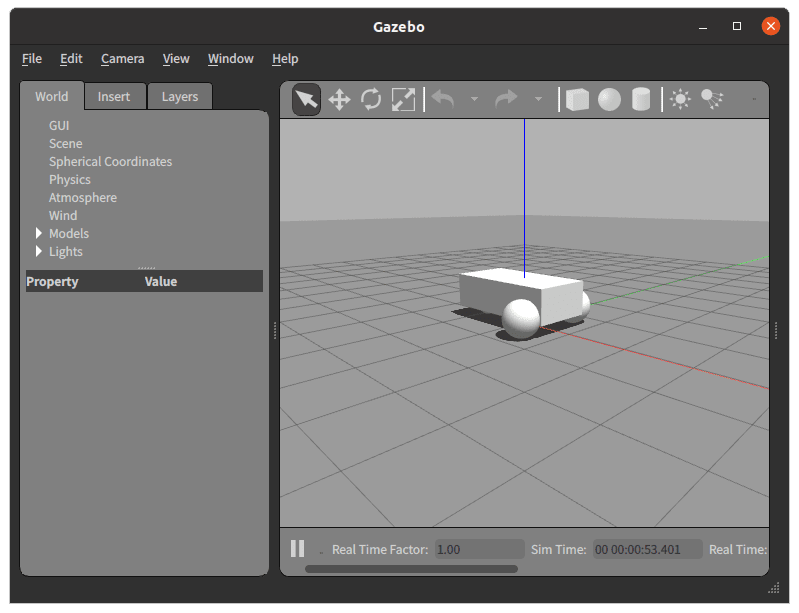Click the undo arrow icon
The image size is (799, 613).
443,99
